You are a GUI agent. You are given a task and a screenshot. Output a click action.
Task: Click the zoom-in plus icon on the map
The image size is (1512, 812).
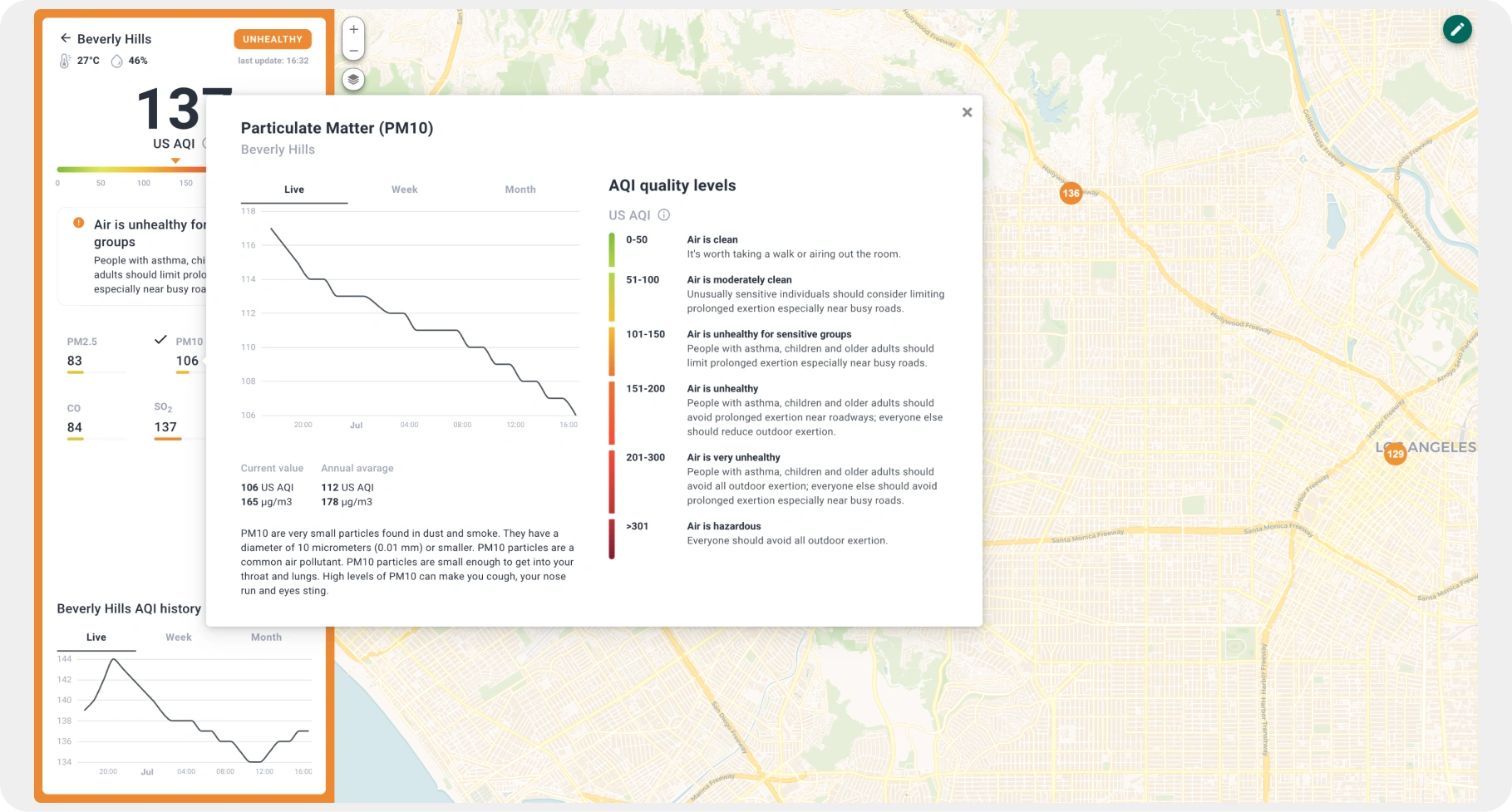pos(353,29)
